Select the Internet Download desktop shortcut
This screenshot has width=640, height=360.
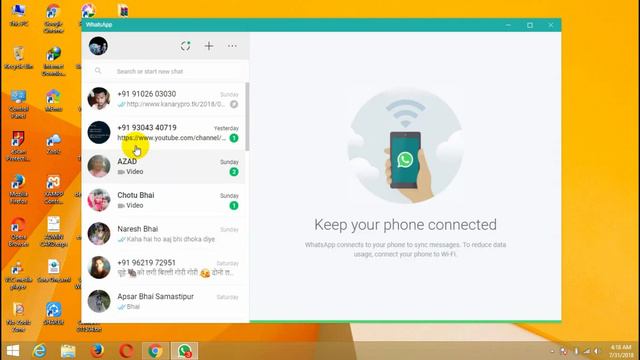click(53, 62)
